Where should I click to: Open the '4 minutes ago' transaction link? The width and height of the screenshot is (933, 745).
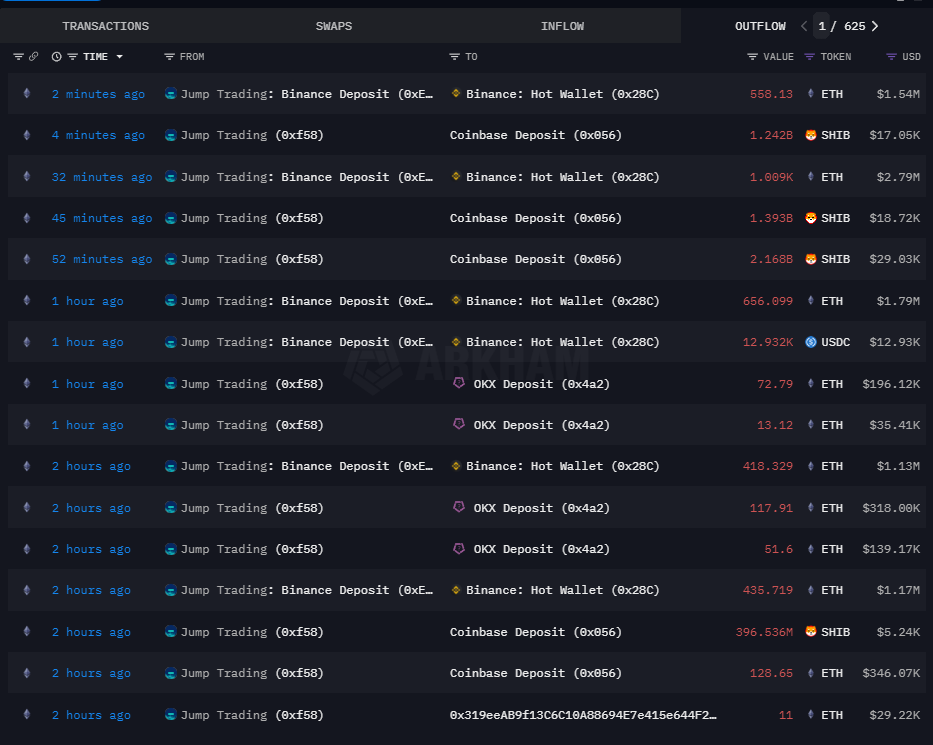(x=98, y=135)
